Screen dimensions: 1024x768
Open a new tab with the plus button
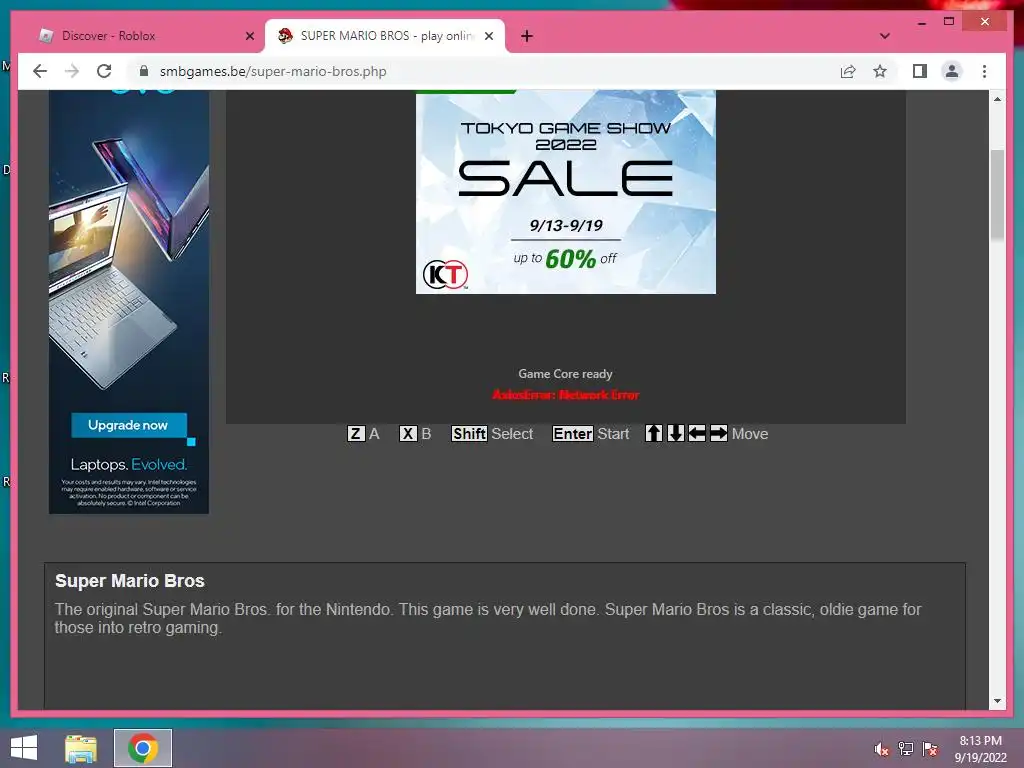coord(526,36)
